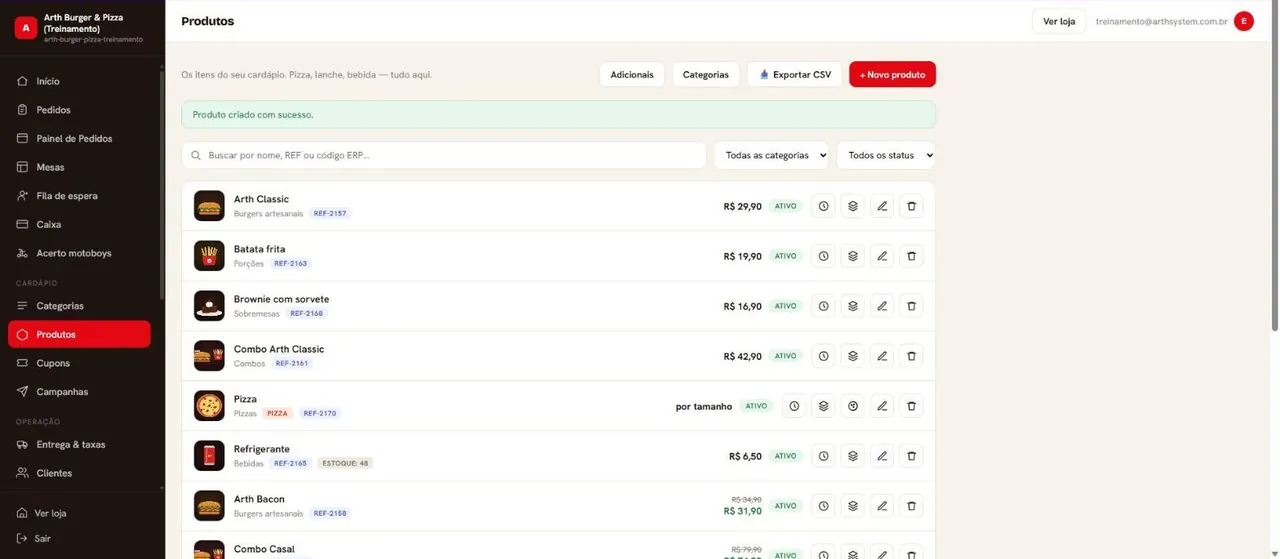Toggle ATIVO status of Arth Bacon

[786, 506]
